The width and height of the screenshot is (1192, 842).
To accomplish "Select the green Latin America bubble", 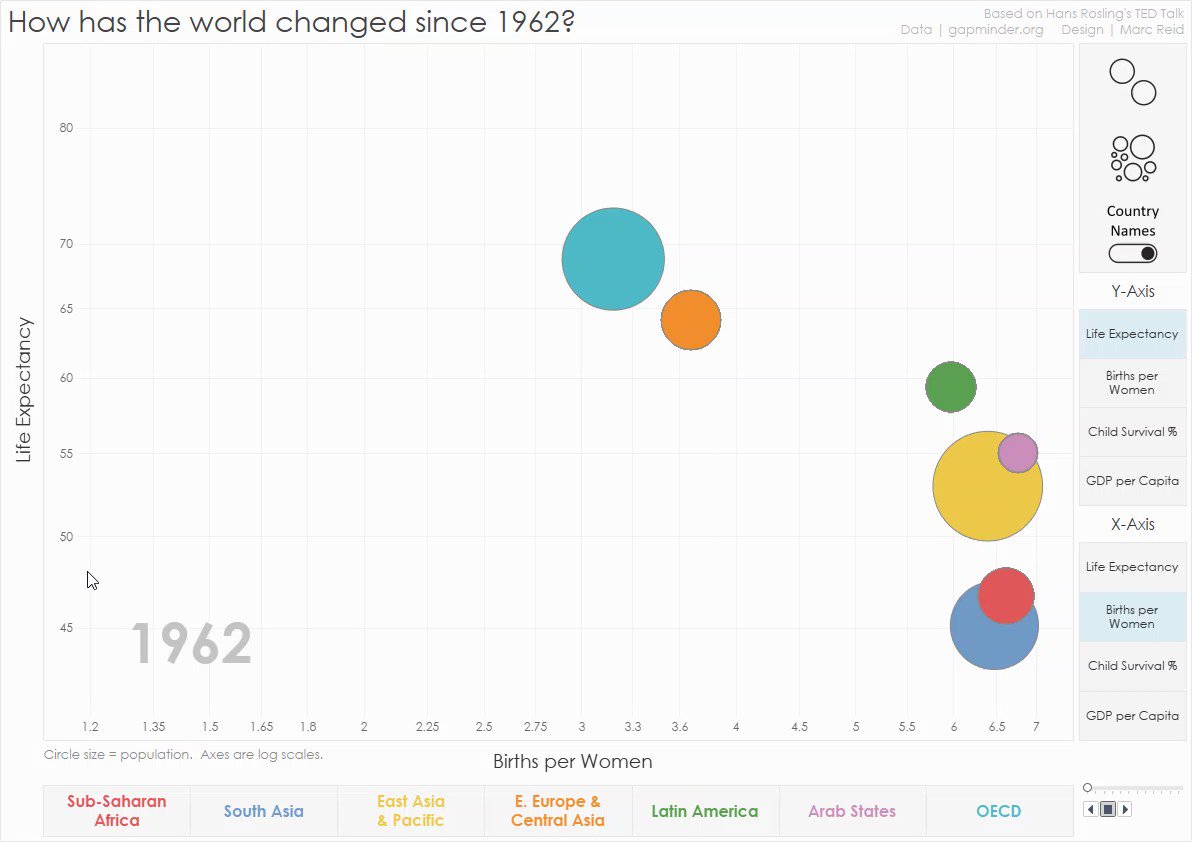I will point(950,387).
